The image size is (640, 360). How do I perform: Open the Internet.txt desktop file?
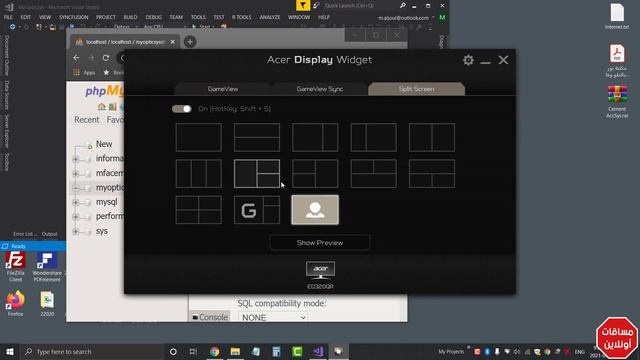pyautogui.click(x=617, y=16)
